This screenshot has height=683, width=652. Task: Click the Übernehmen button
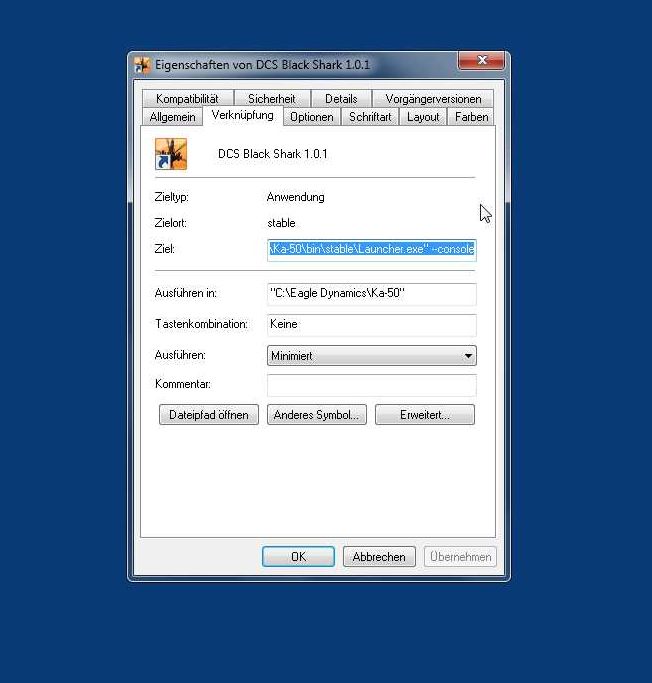(460, 557)
